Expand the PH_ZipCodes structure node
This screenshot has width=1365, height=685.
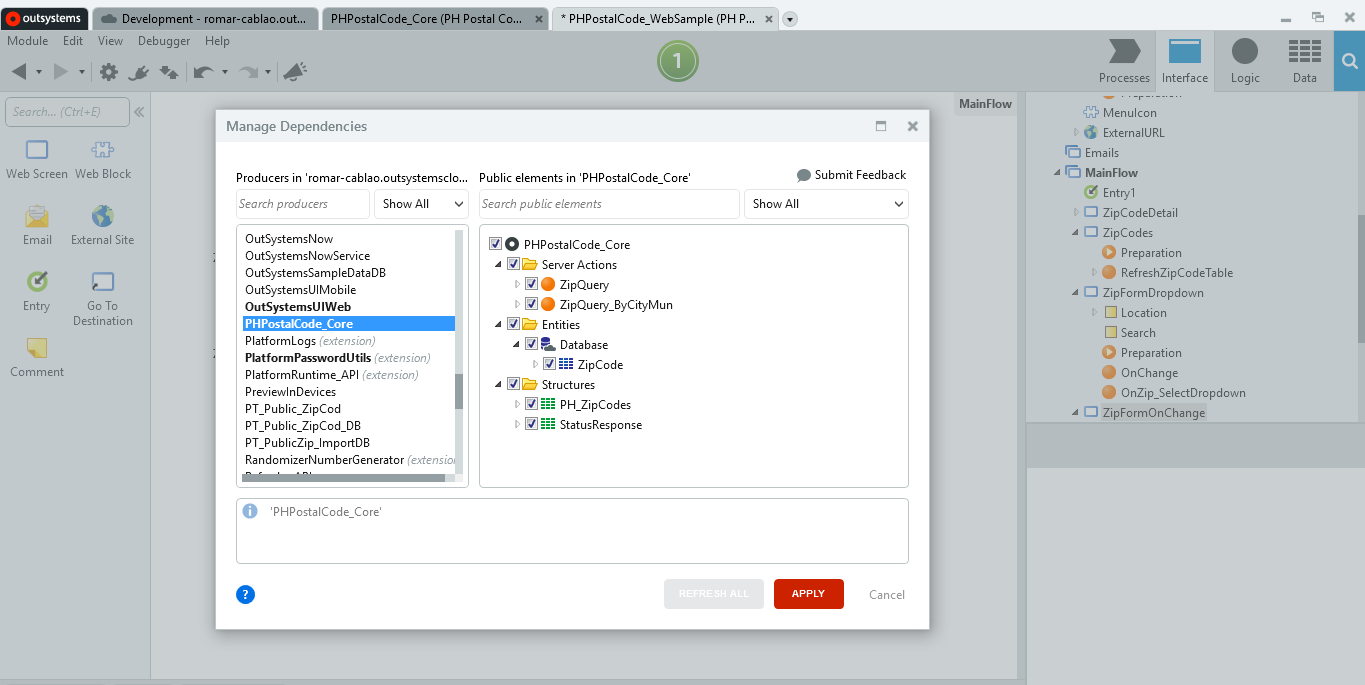(x=517, y=405)
